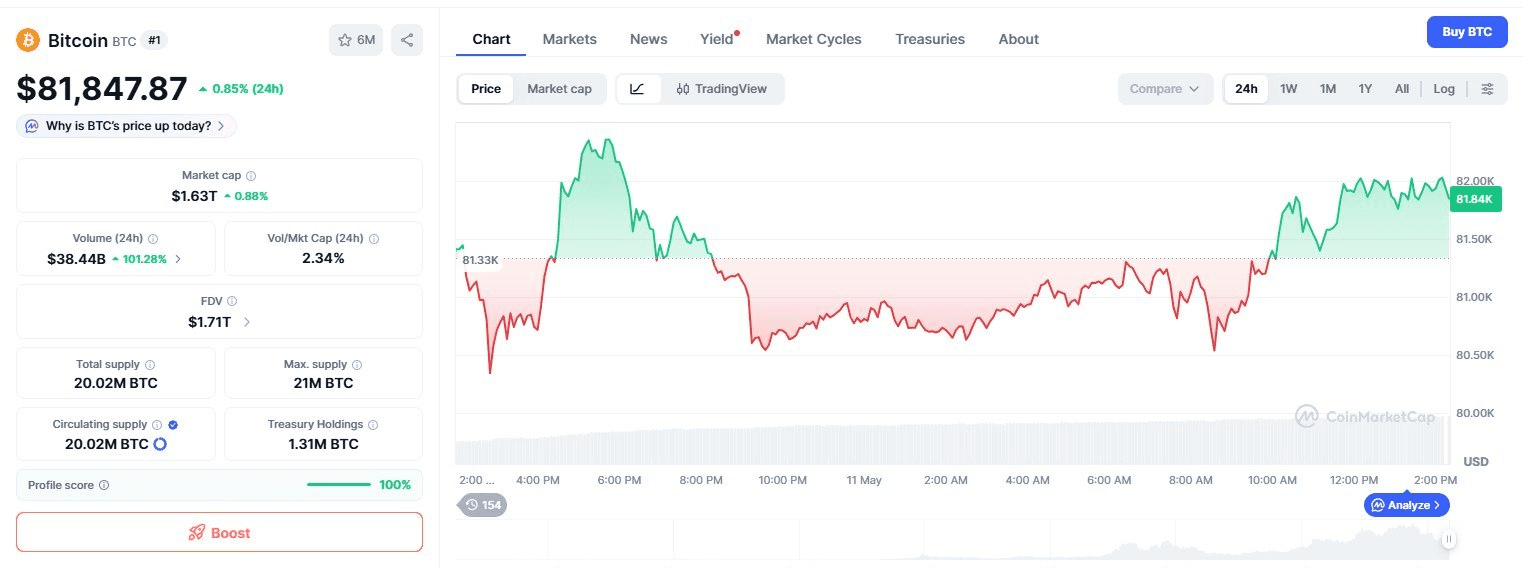Select the All time range
1523x568 pixels.
1402,89
